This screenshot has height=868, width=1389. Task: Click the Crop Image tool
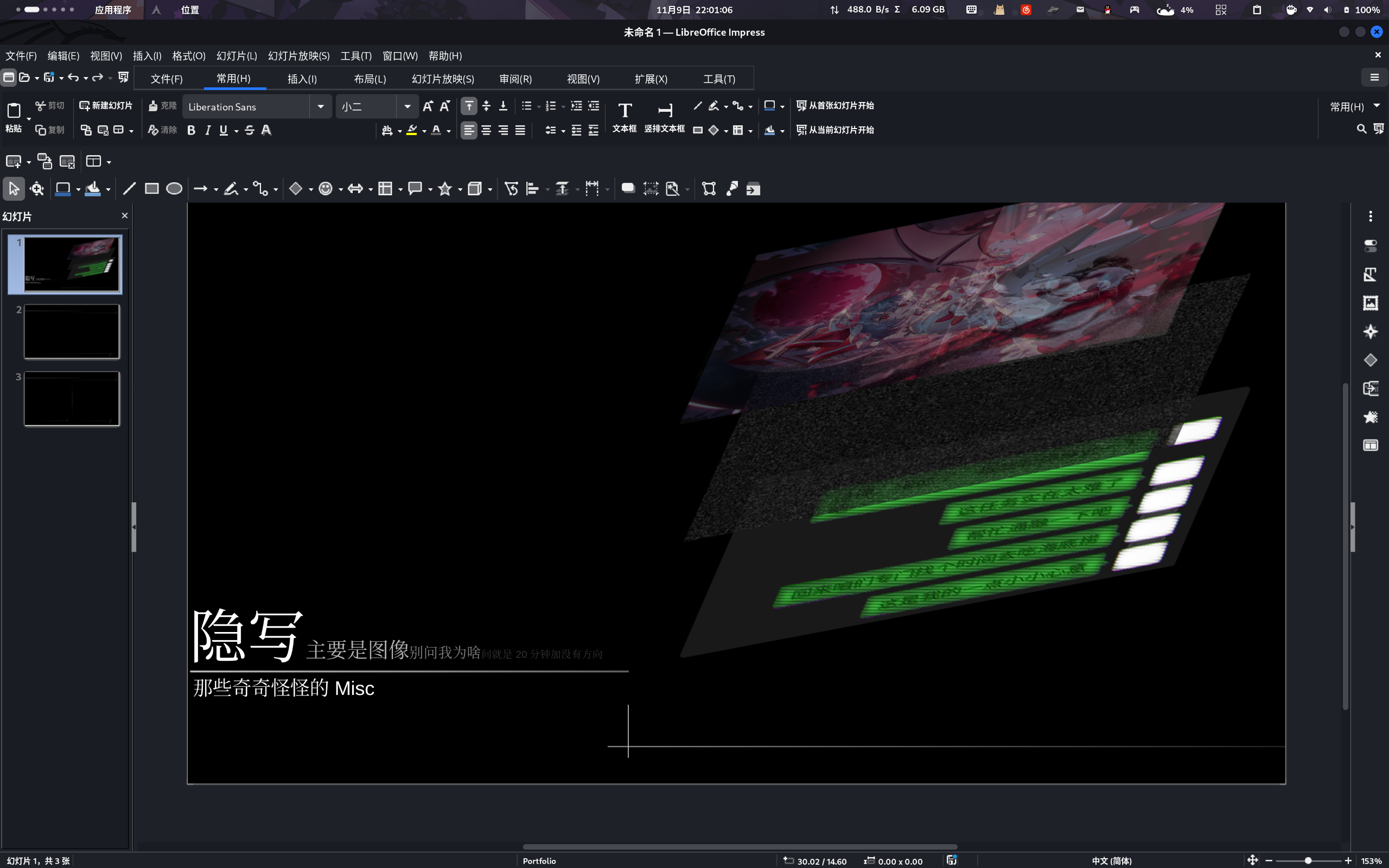tap(651, 189)
